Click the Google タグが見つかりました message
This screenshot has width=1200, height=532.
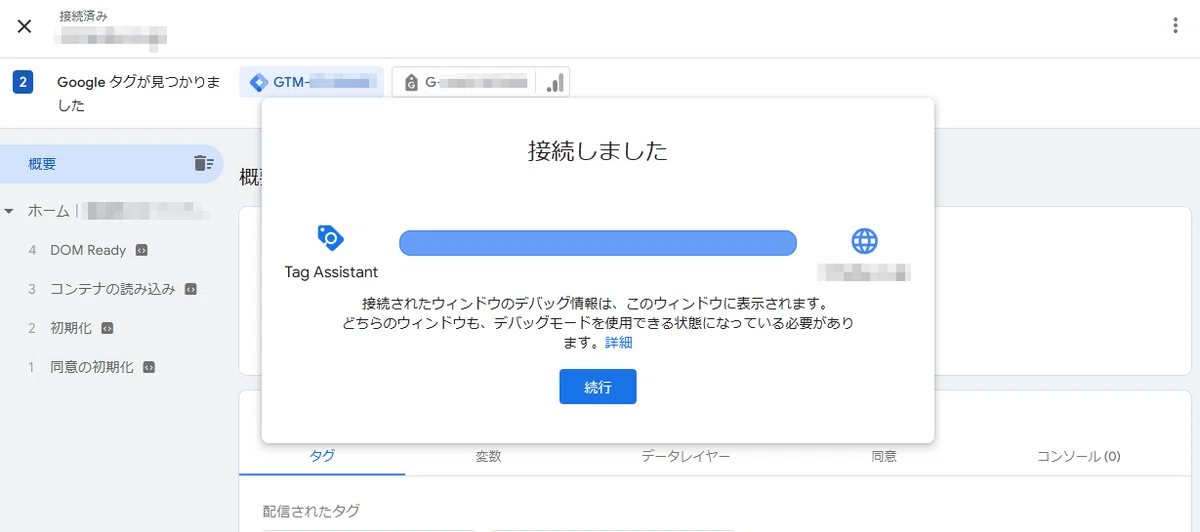click(139, 93)
